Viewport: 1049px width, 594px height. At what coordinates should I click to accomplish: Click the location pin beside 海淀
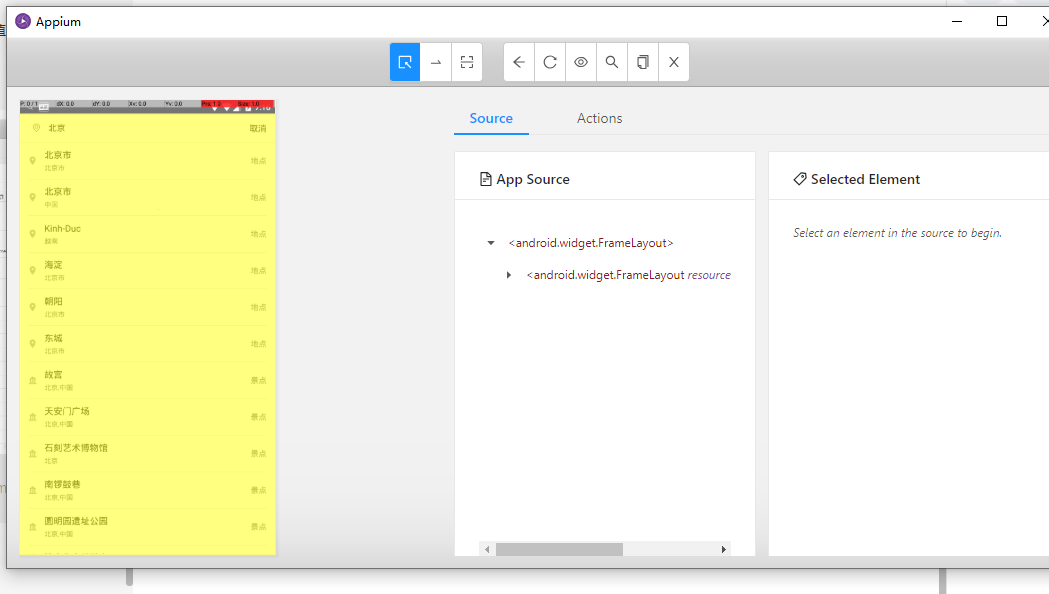coord(32,270)
